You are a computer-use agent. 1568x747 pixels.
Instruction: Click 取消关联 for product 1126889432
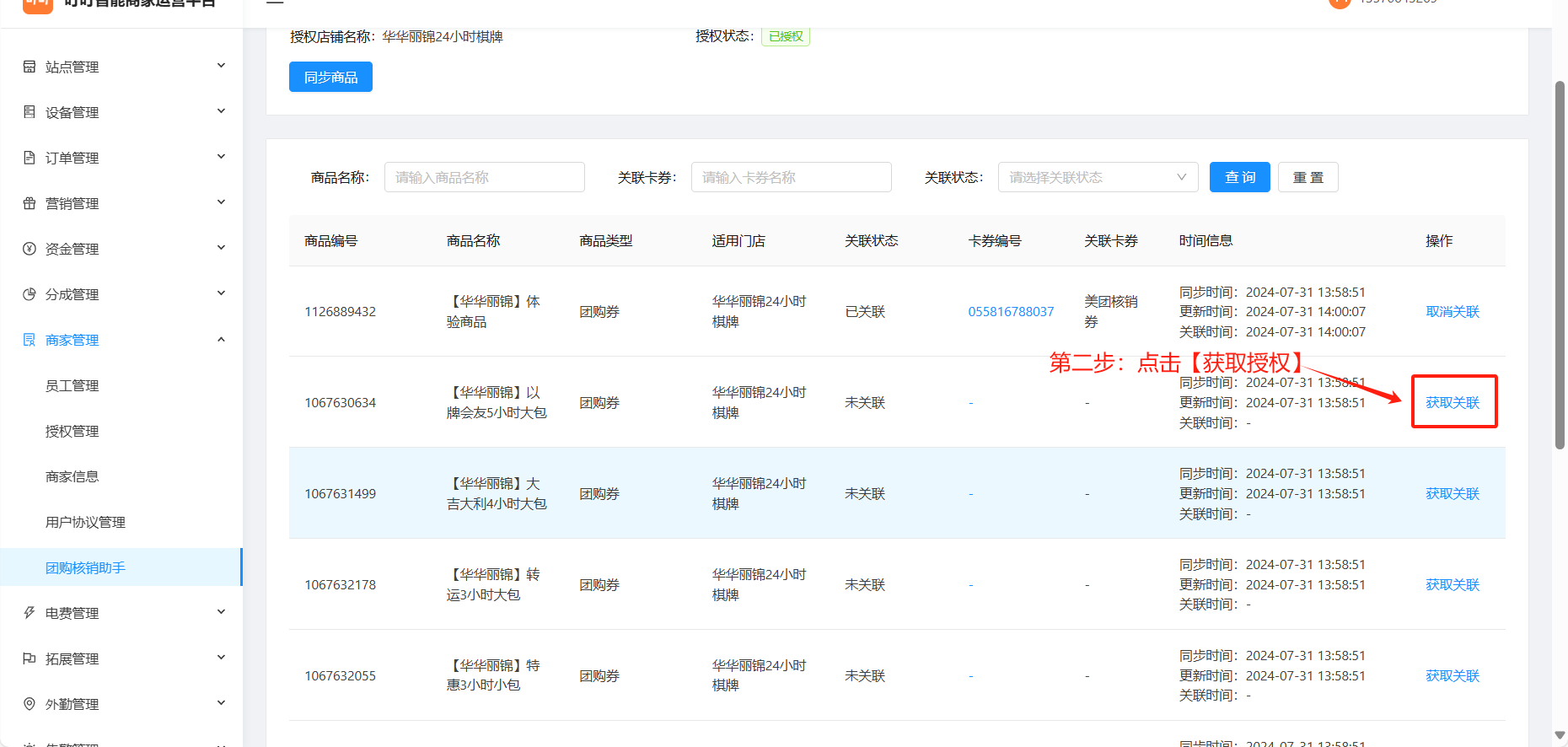[1453, 312]
